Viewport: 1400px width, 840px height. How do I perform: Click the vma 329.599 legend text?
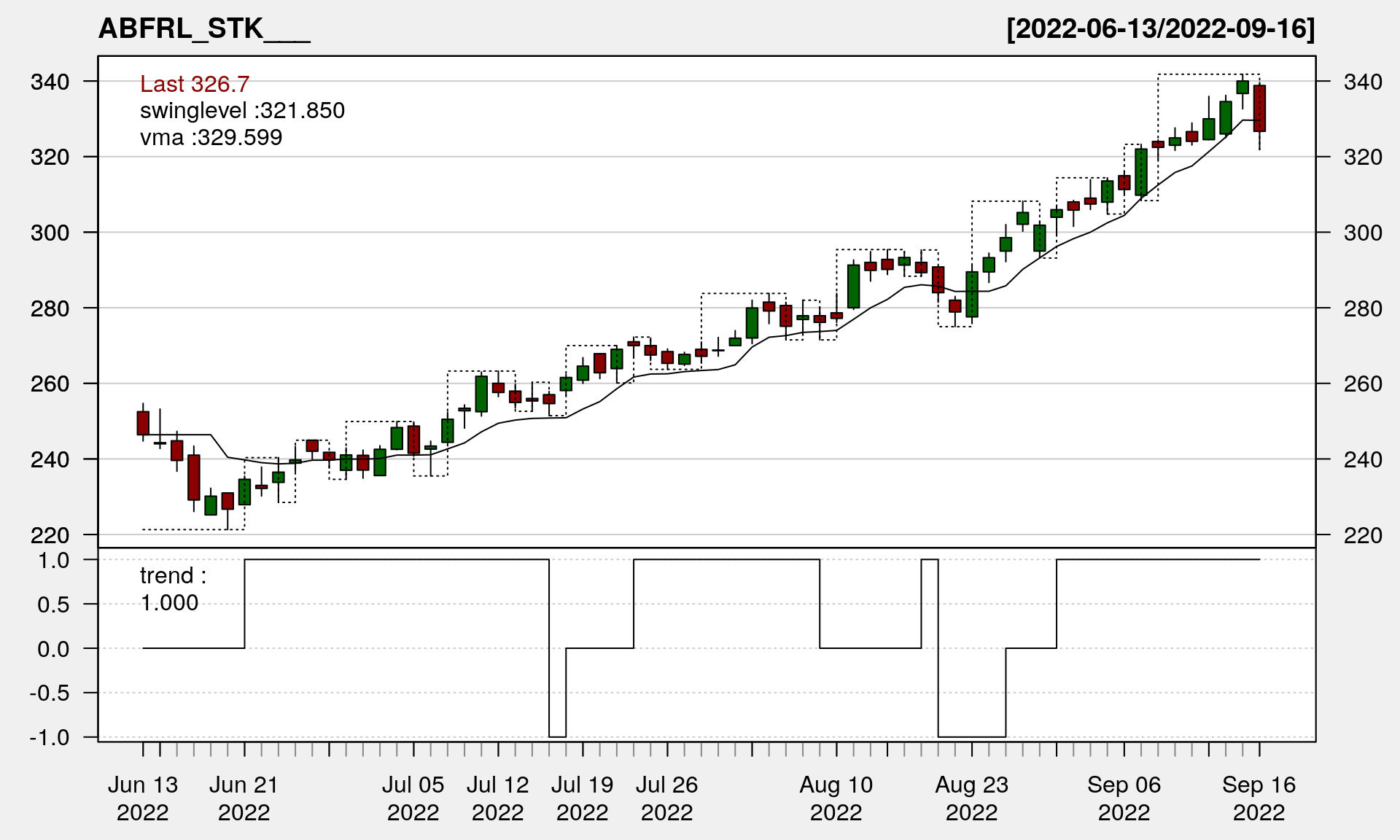pyautogui.click(x=211, y=138)
